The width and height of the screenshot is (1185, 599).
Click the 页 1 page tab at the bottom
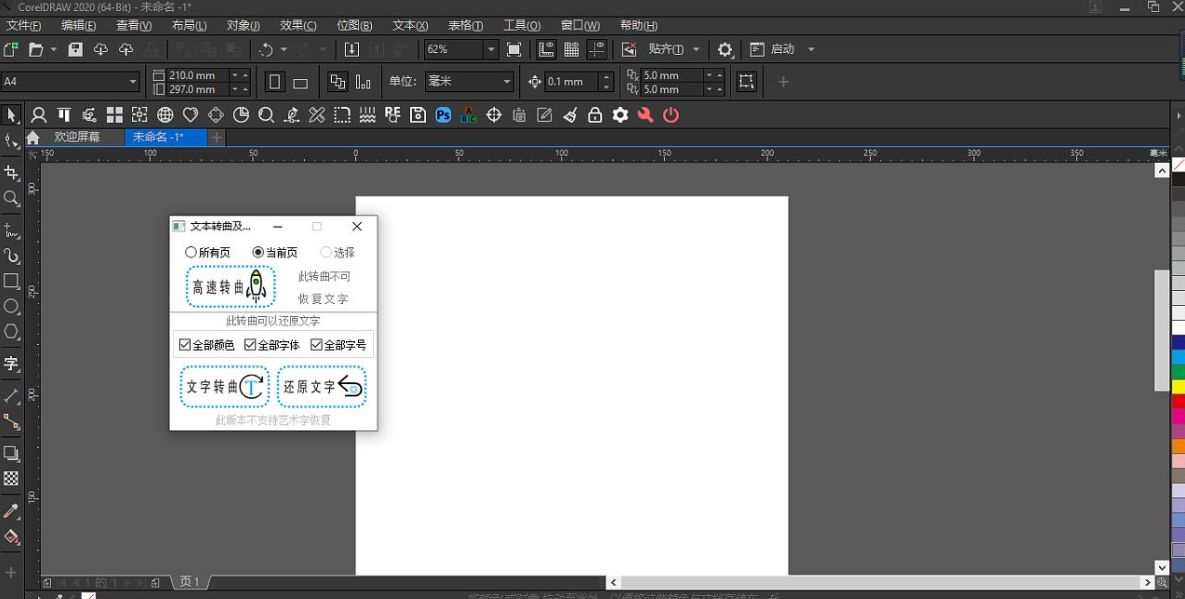coord(189,581)
